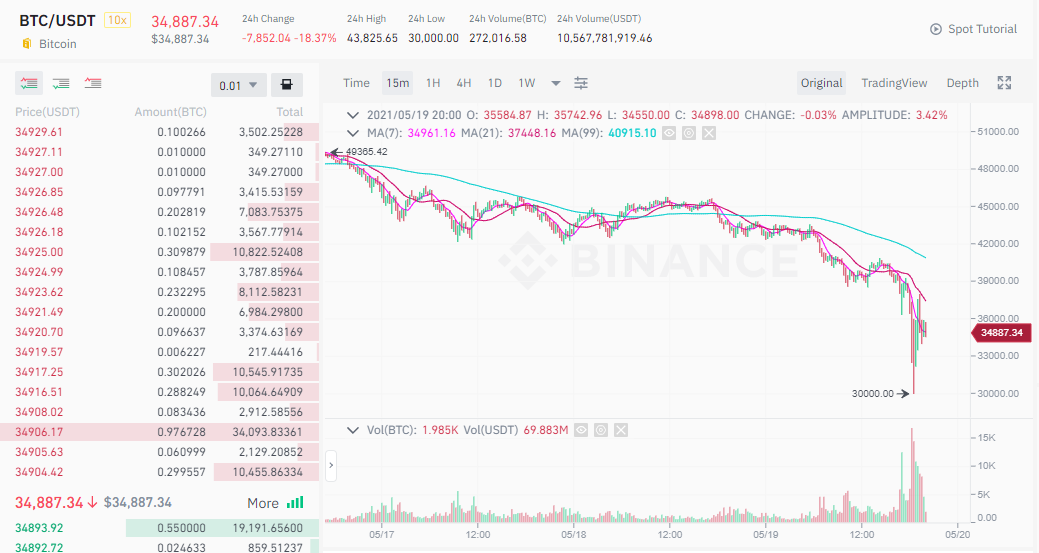
Task: Close the Vol indicator panel
Action: [x=621, y=430]
